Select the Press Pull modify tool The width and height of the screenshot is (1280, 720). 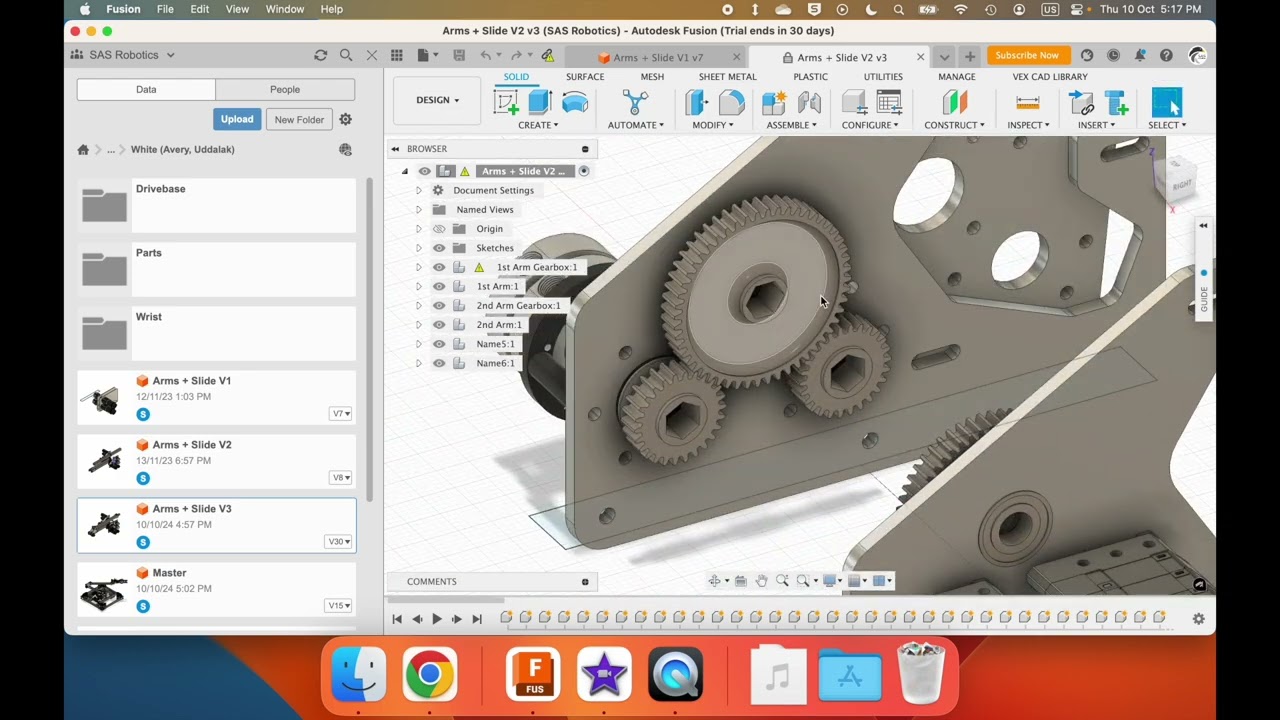[697, 102]
